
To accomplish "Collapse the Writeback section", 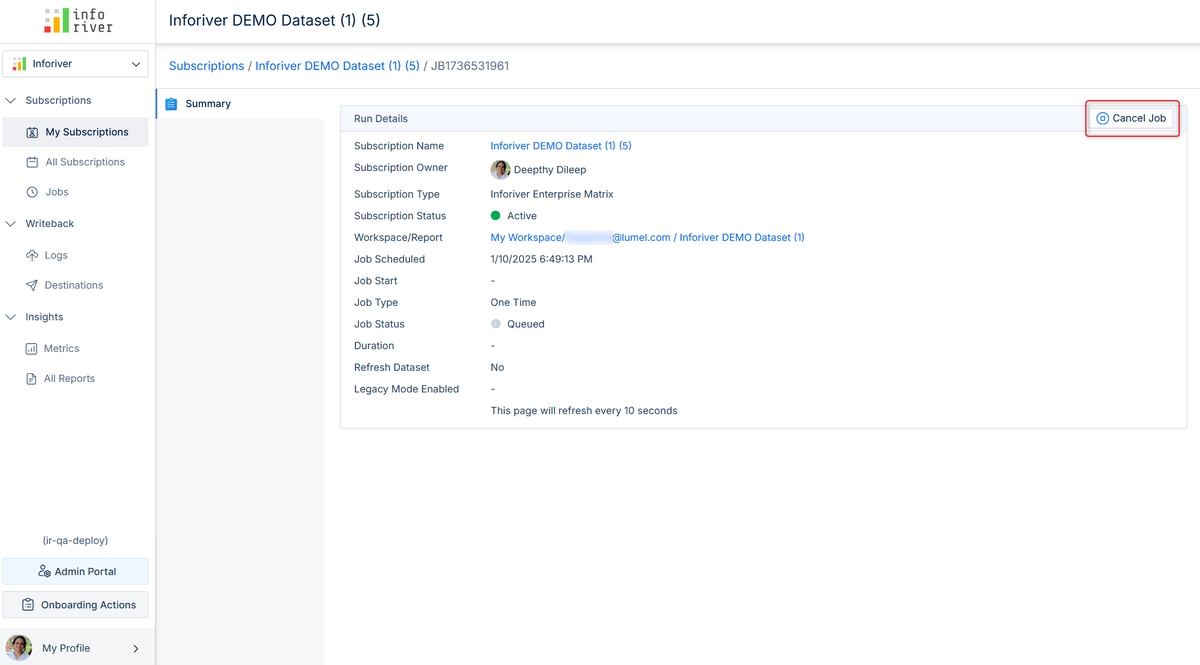I will click(11, 224).
